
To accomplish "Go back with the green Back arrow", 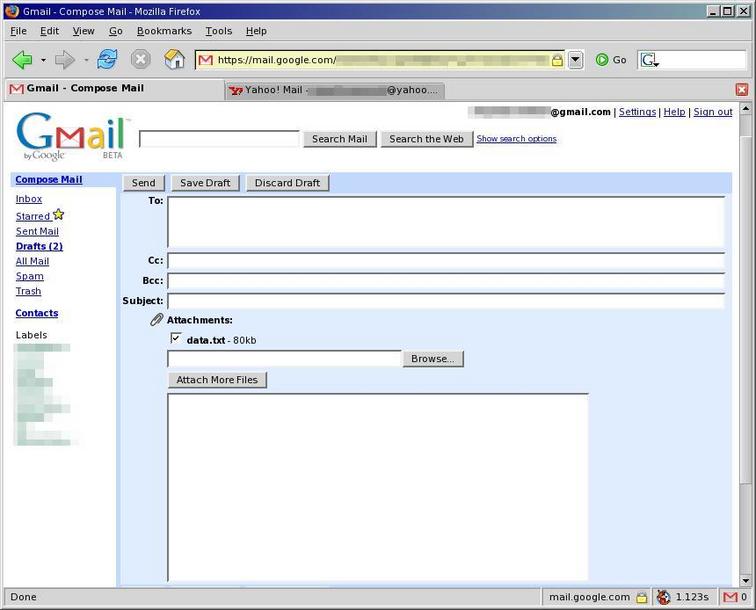I will click(x=22, y=60).
